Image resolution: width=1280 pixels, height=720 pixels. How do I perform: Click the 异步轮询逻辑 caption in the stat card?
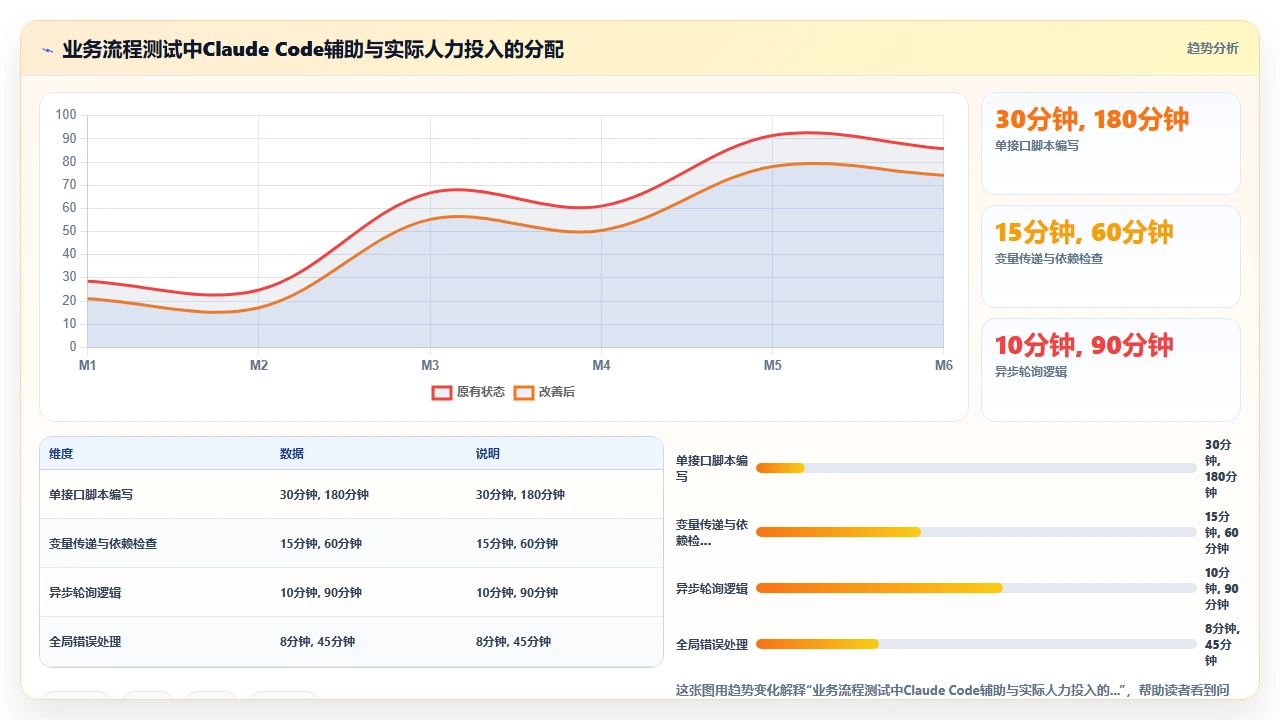click(x=1031, y=372)
